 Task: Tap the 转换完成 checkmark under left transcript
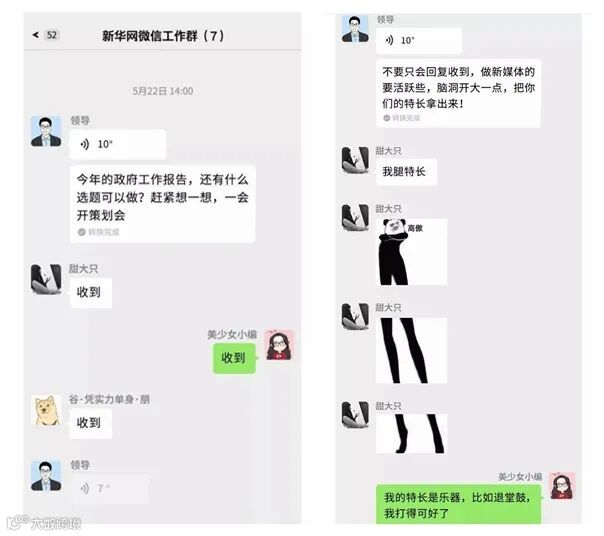(81, 232)
